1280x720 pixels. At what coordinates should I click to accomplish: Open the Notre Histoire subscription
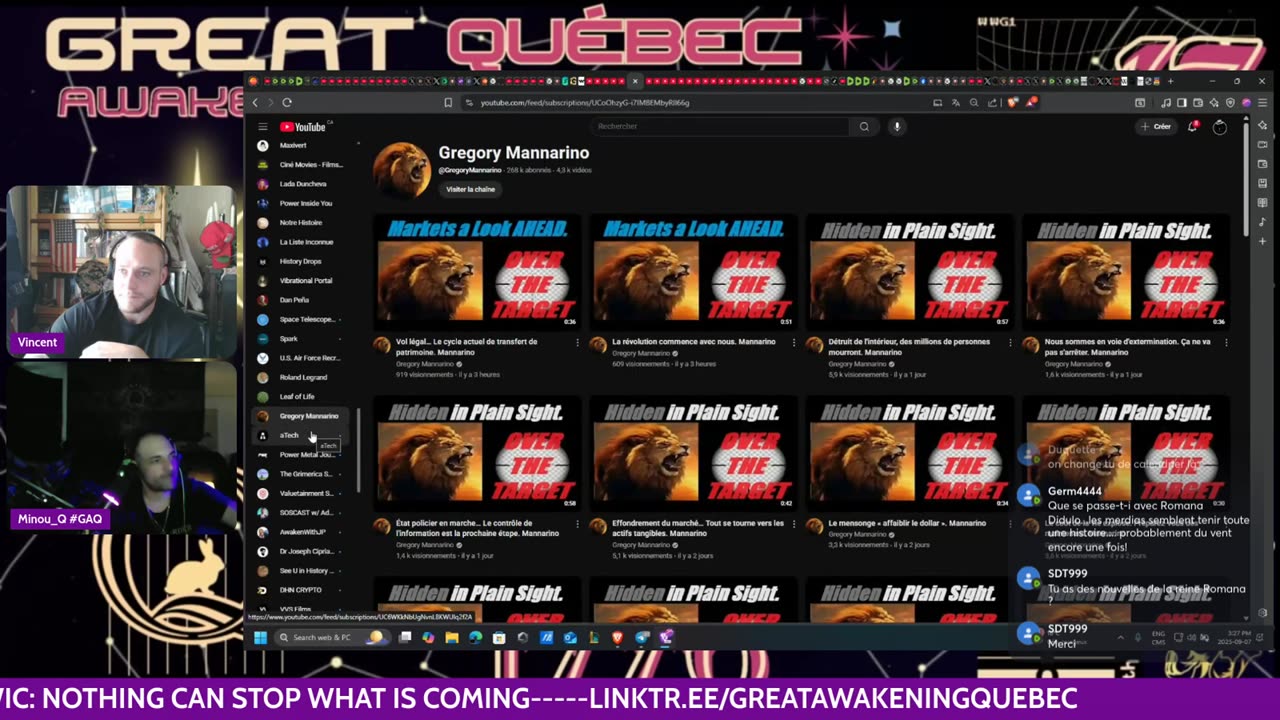(x=300, y=222)
